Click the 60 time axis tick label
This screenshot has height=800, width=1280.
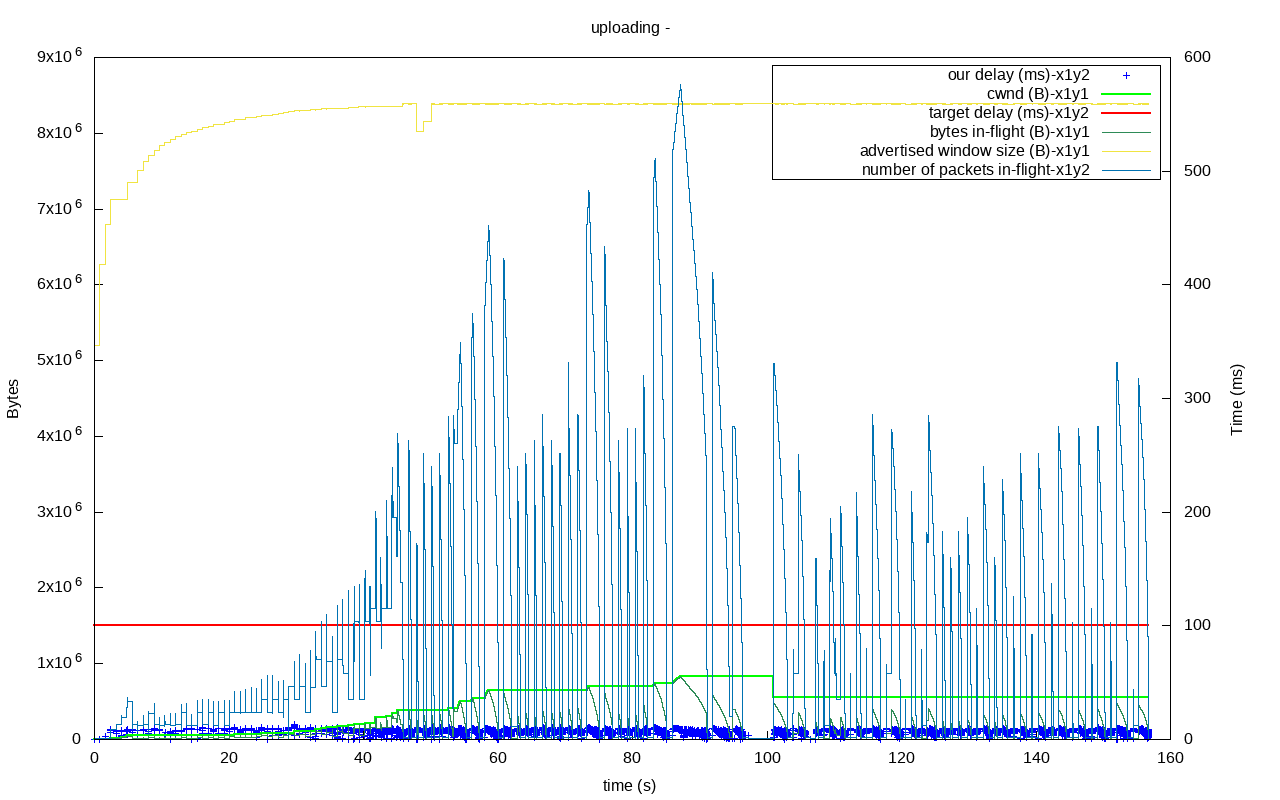click(498, 758)
